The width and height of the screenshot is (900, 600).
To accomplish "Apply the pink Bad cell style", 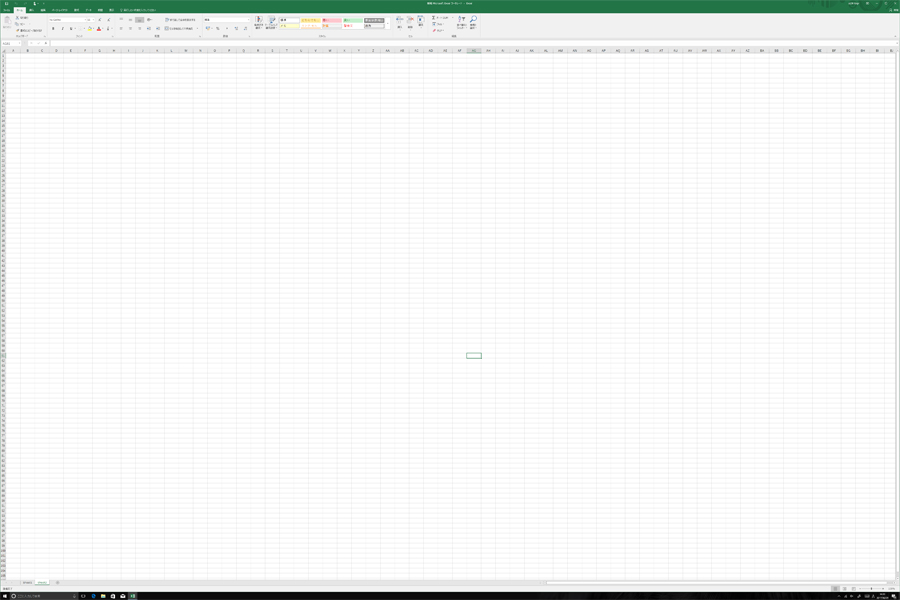I will pyautogui.click(x=332, y=20).
